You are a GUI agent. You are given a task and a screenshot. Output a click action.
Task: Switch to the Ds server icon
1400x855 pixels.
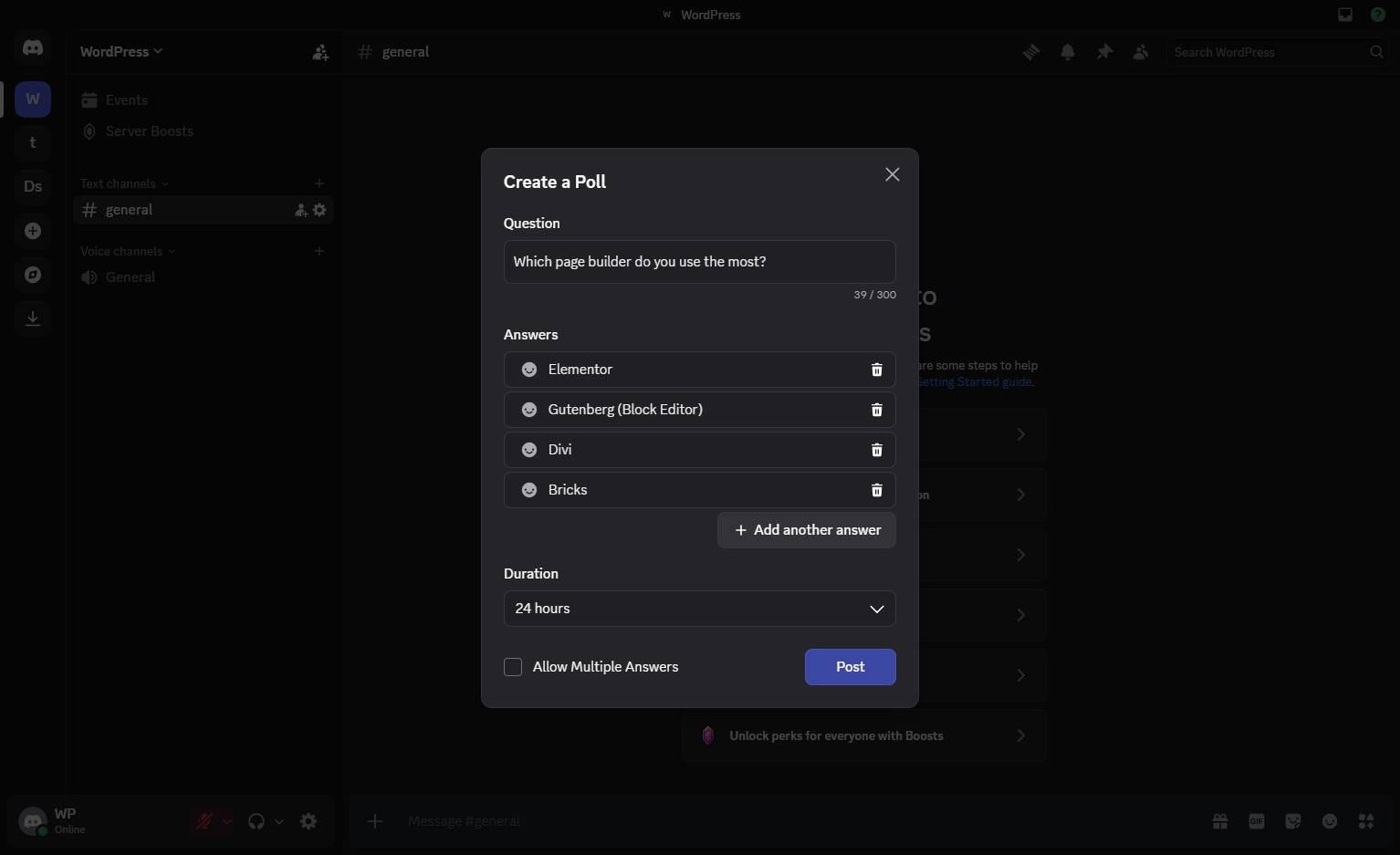[x=33, y=186]
